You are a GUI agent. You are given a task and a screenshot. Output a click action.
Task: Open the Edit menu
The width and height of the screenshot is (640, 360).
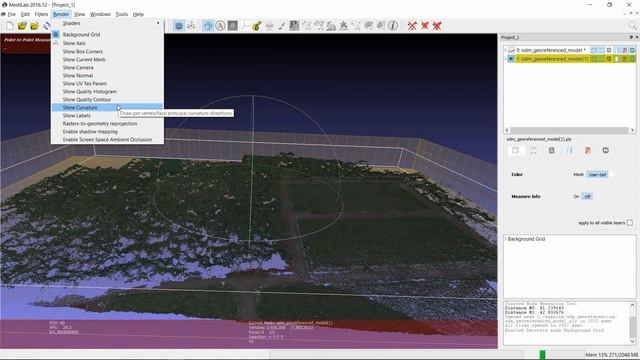(25, 14)
